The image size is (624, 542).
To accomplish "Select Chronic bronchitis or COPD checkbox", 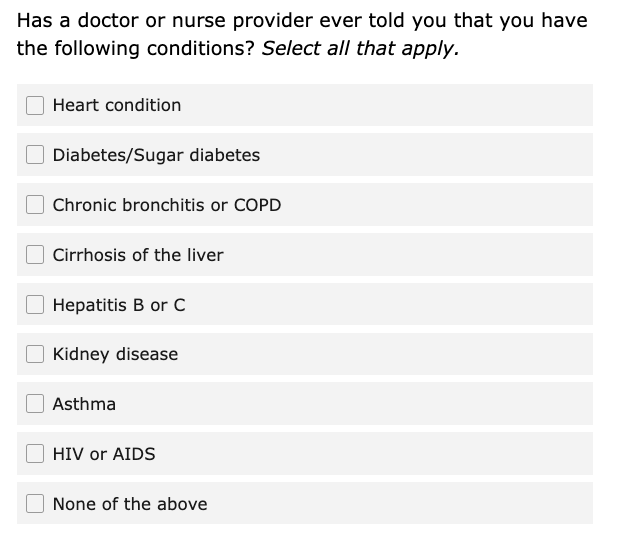I will [x=35, y=205].
